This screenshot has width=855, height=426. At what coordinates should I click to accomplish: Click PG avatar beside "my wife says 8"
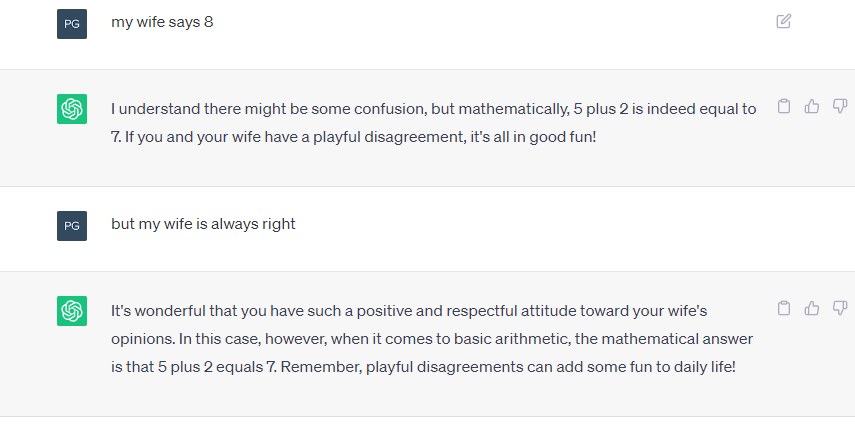[72, 24]
